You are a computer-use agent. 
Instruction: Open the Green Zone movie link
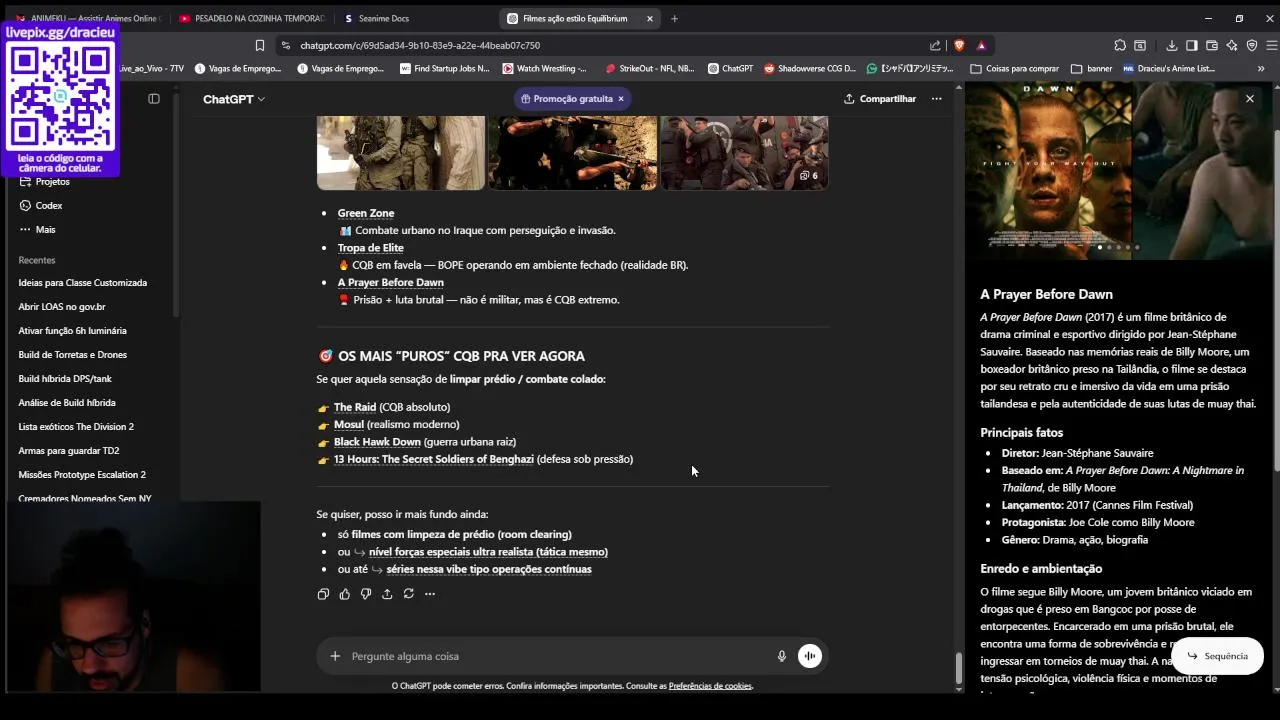point(366,213)
